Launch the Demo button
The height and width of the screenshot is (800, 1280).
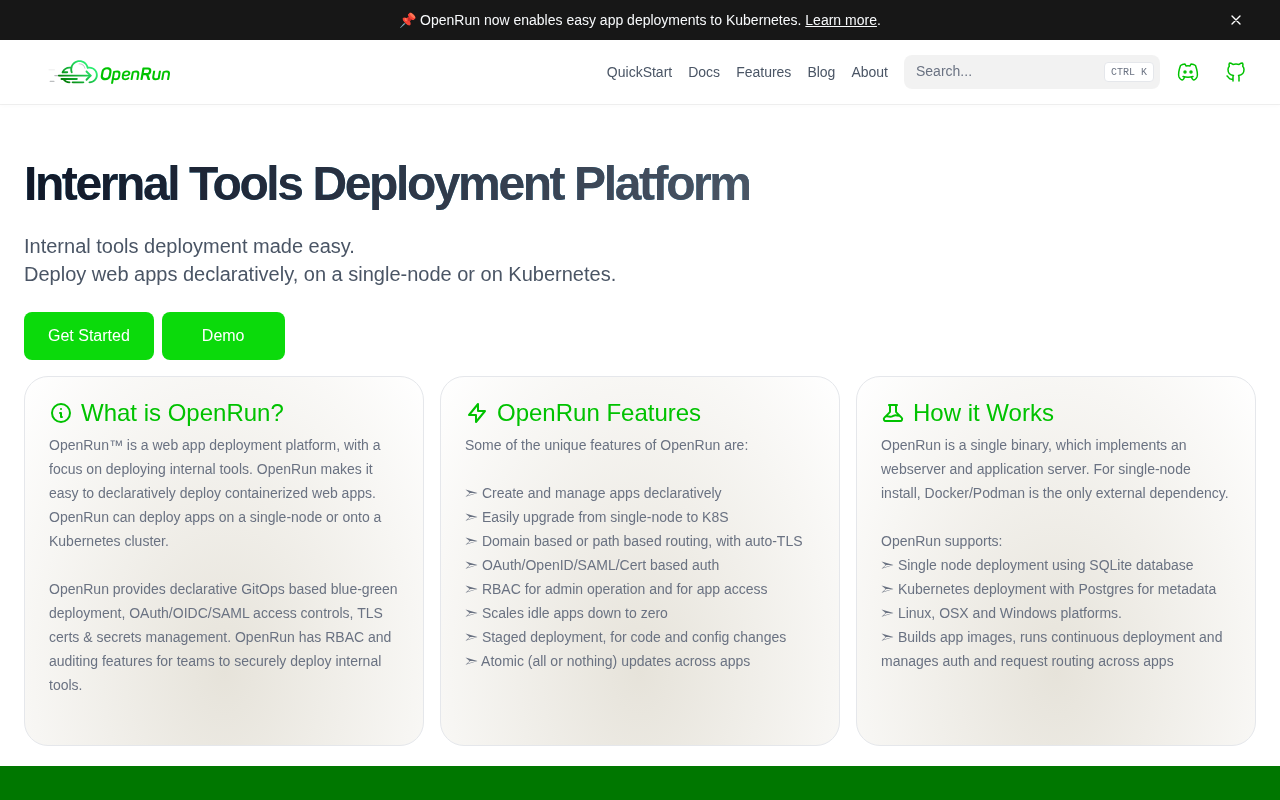(223, 336)
